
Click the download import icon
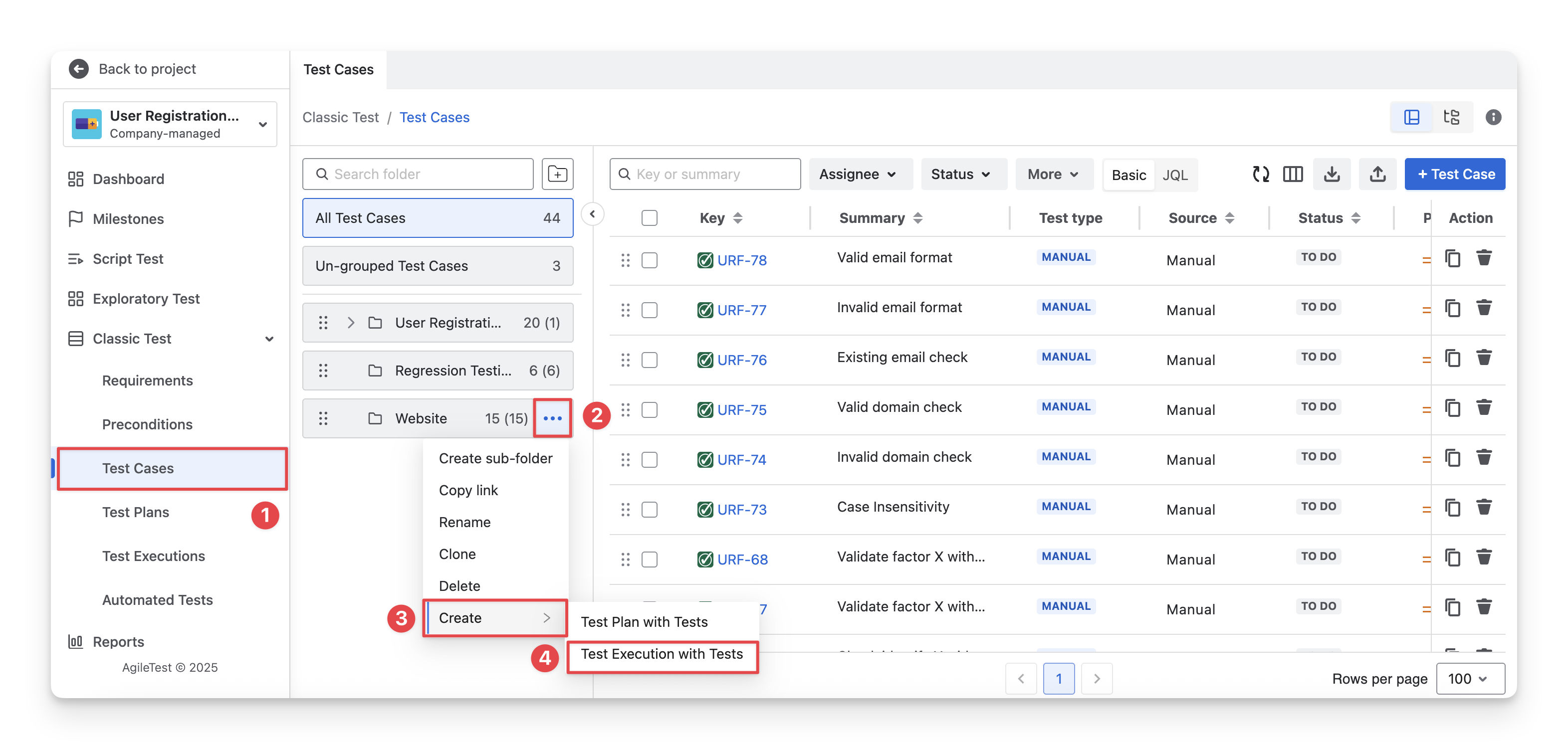tap(1331, 174)
